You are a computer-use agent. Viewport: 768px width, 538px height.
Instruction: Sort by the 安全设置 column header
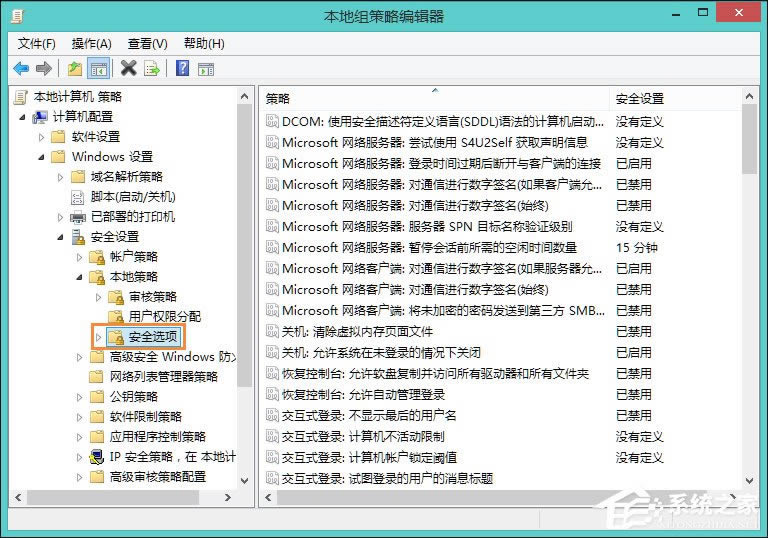(674, 98)
